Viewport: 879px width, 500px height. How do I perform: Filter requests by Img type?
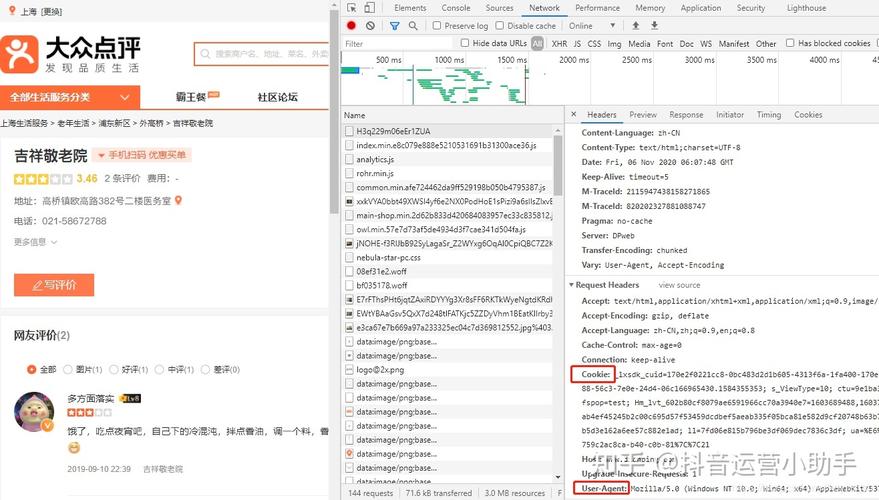tap(614, 43)
